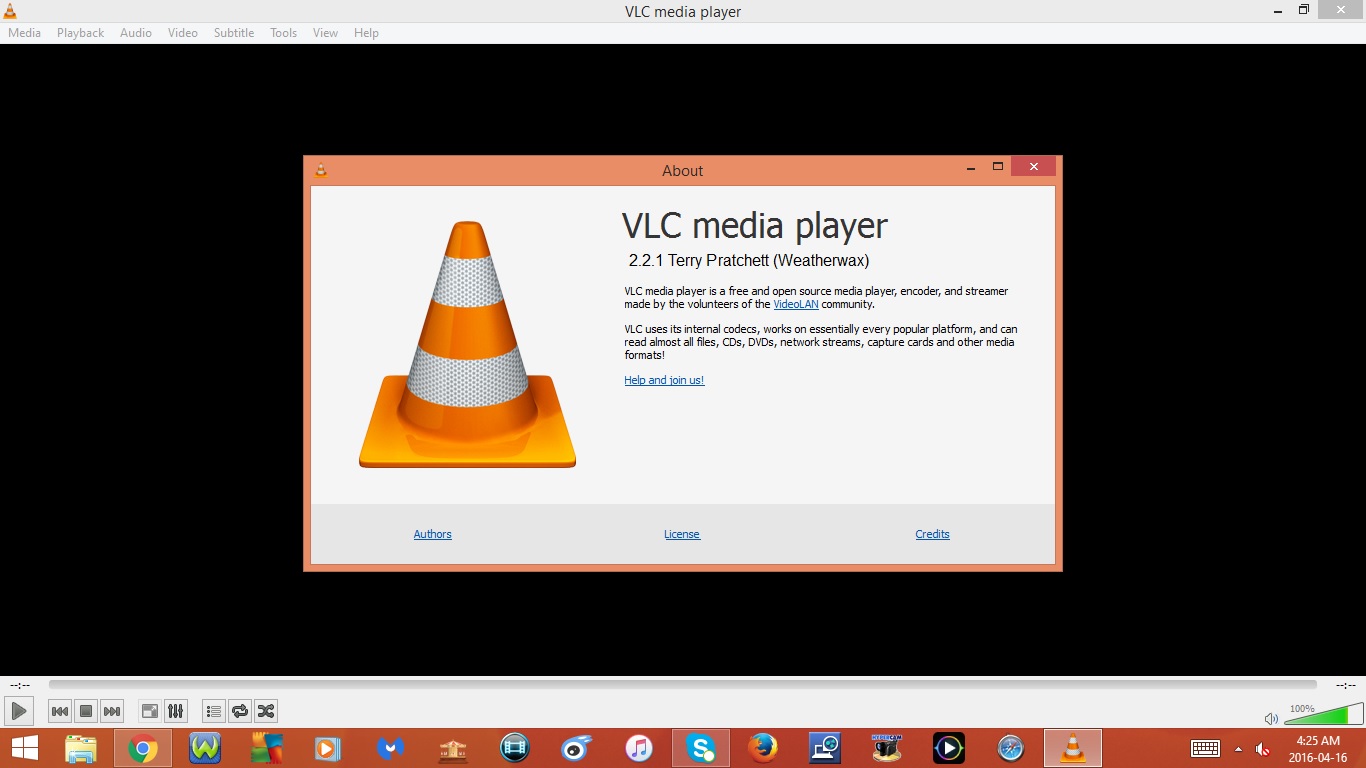Screen dimensions: 1366x768
Task: Toggle fullscreen video mode
Action: (x=150, y=711)
